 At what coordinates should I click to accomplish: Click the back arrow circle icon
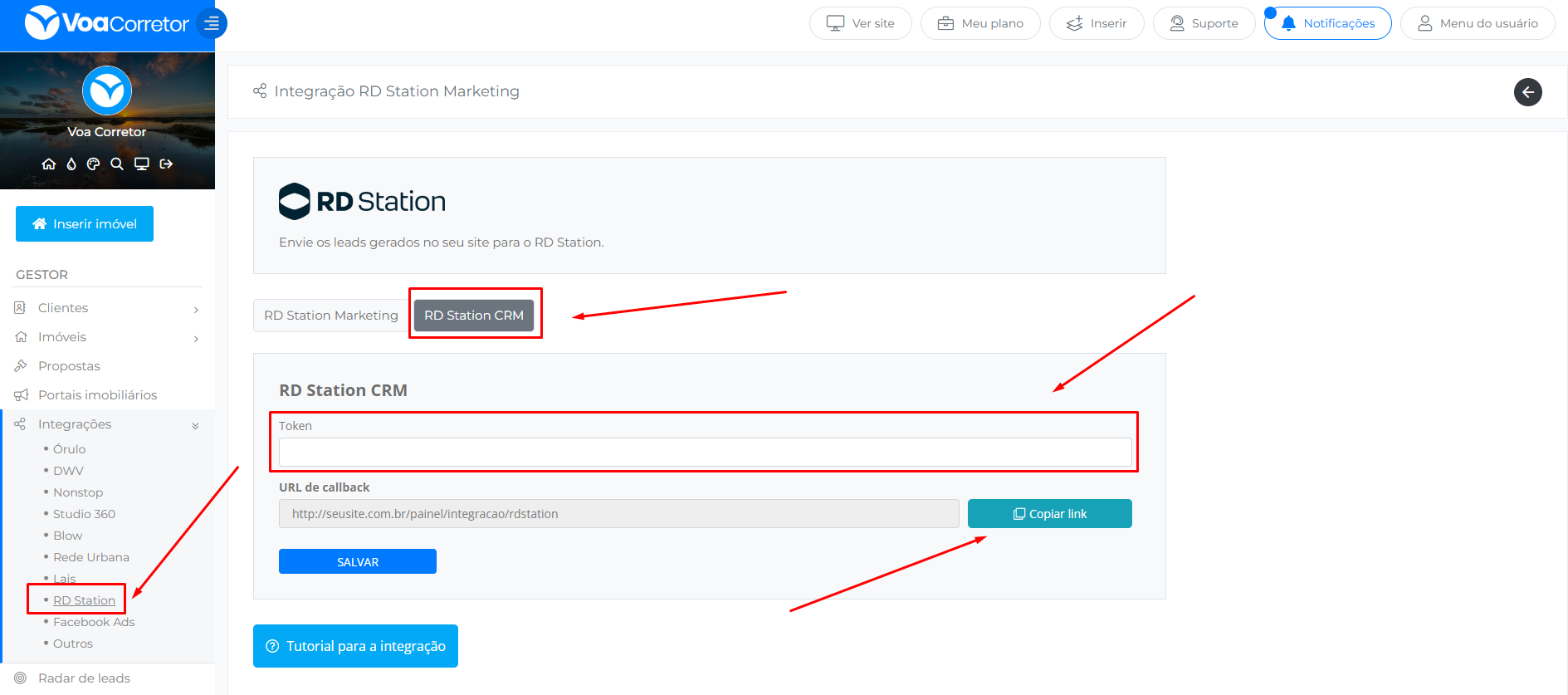1527,92
